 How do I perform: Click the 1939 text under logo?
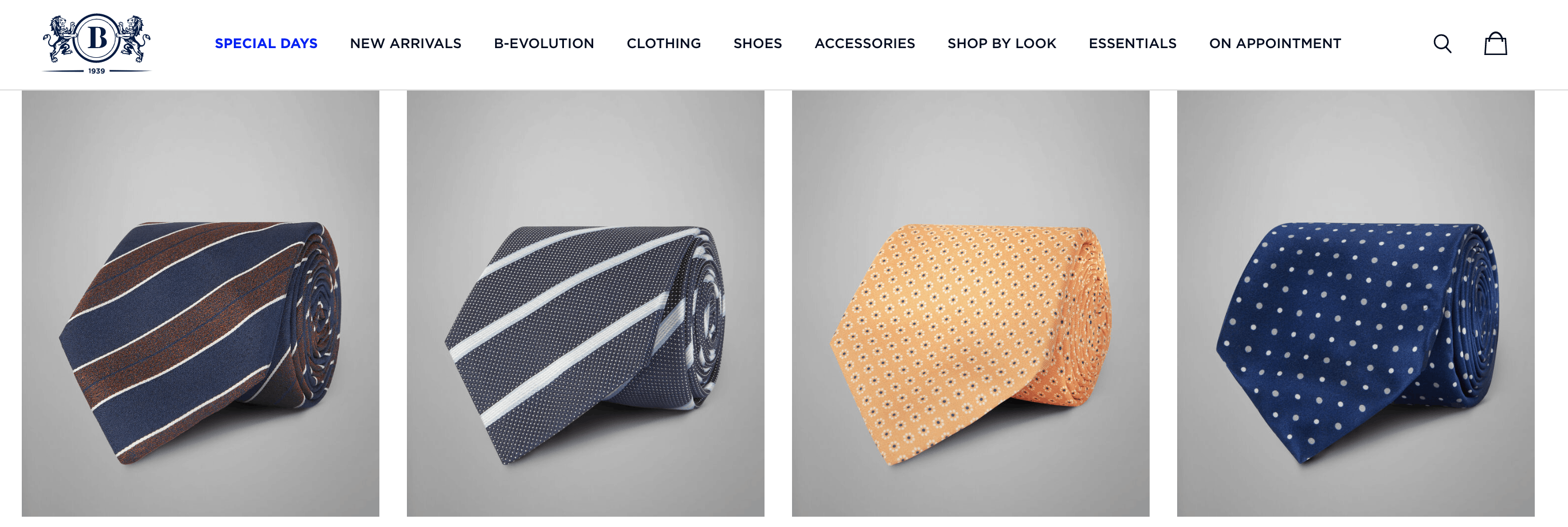point(96,71)
